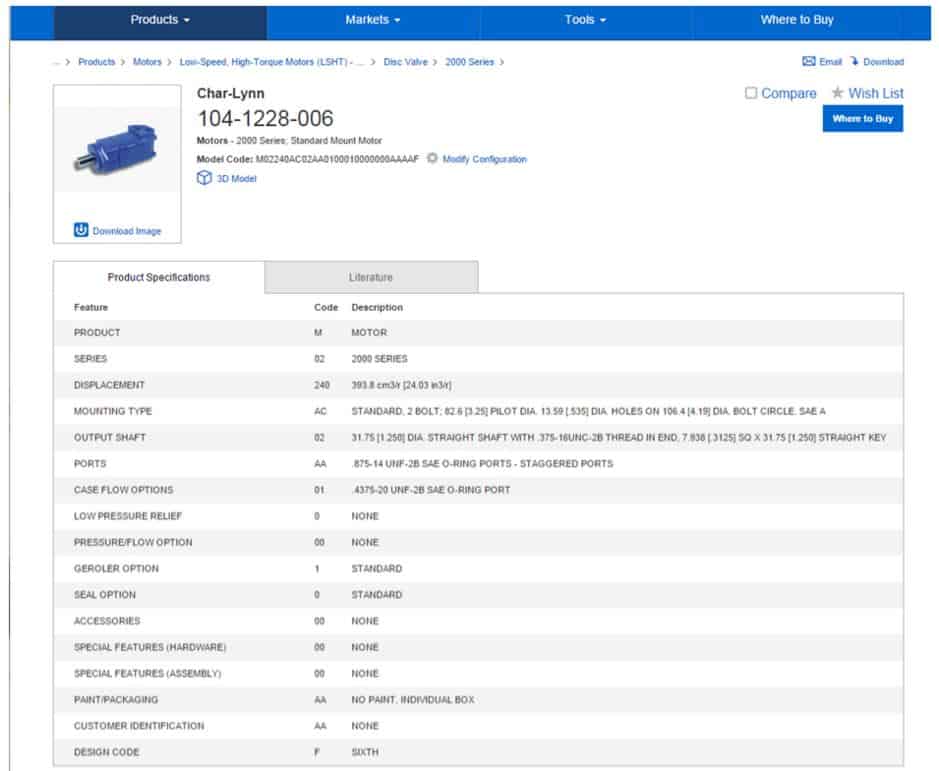The width and height of the screenshot is (939, 771).
Task: Select the Product Specifications tab
Action: 160,277
